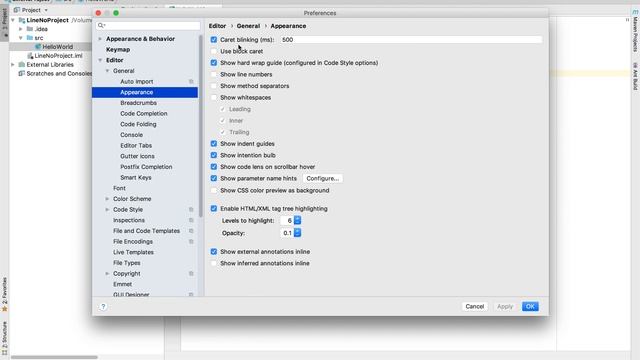Click Editor in the breadcrumb path
Image resolution: width=640 pixels, height=360 pixels.
[x=217, y=26]
